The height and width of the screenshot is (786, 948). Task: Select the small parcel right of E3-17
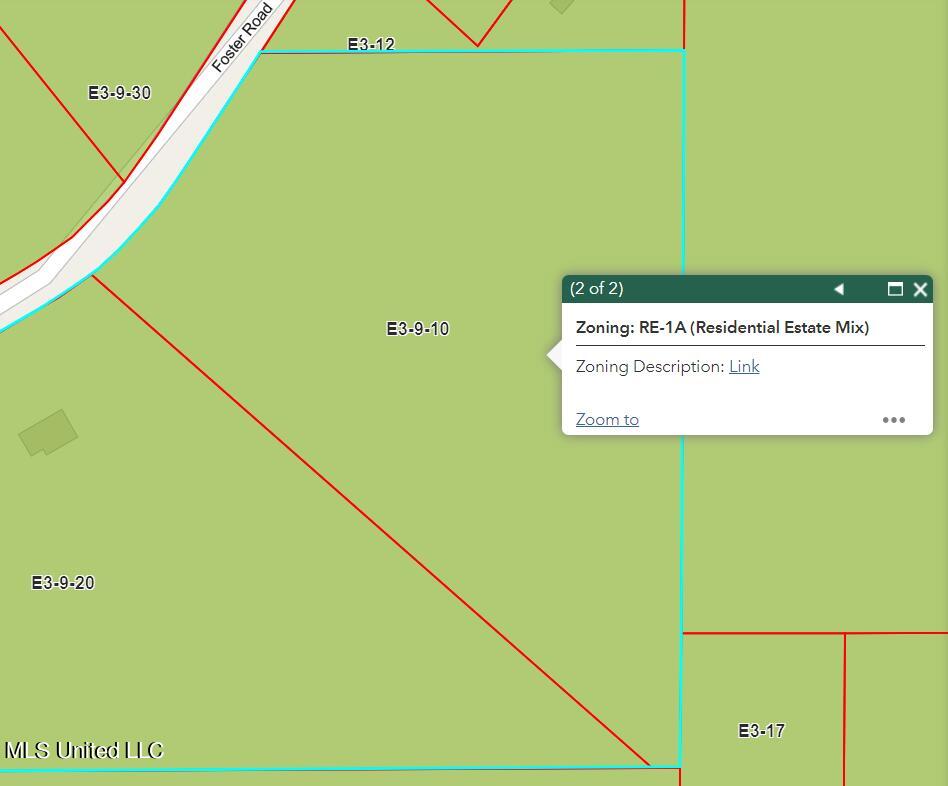pos(896,710)
